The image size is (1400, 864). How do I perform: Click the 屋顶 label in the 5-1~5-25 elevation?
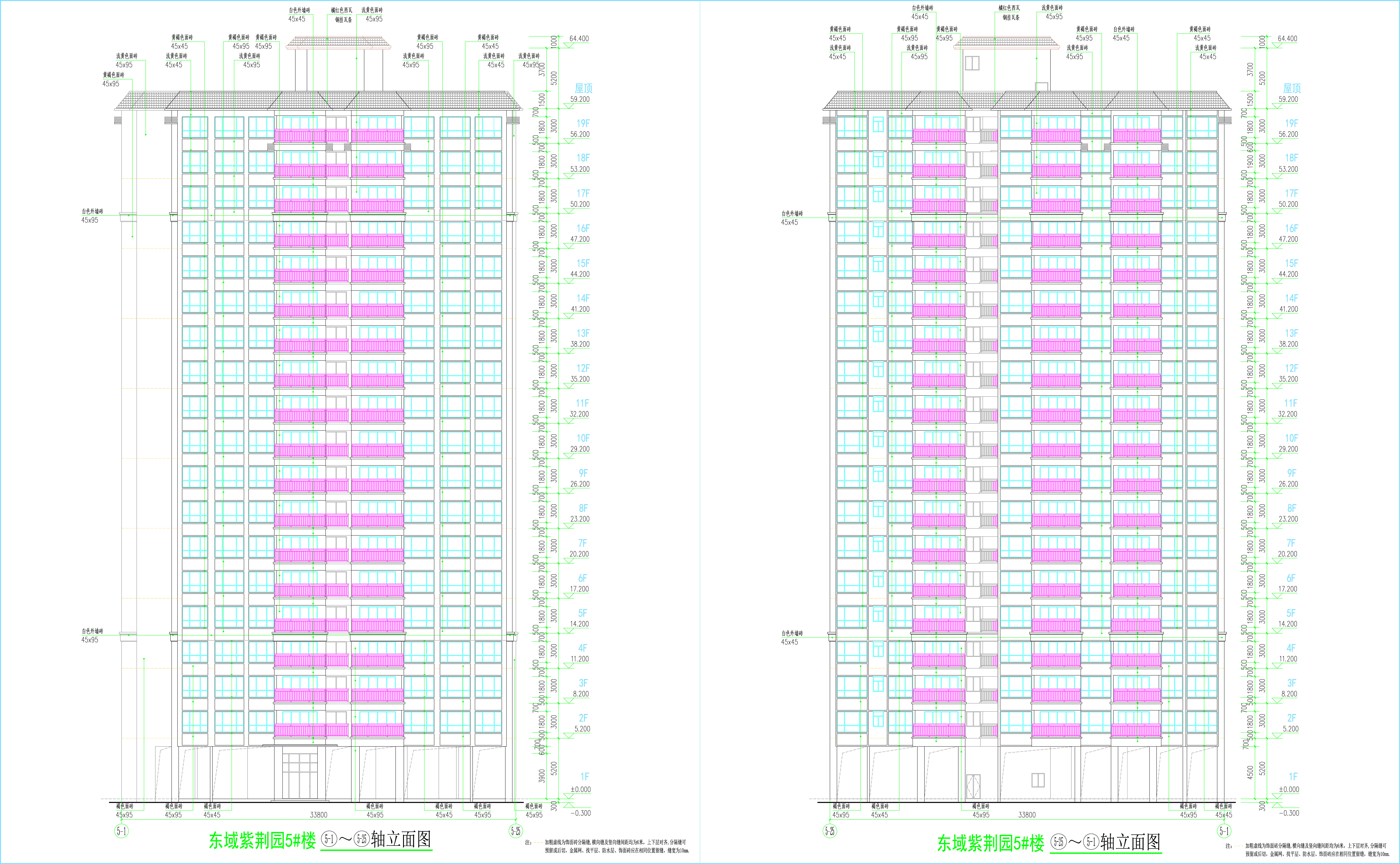click(x=583, y=88)
